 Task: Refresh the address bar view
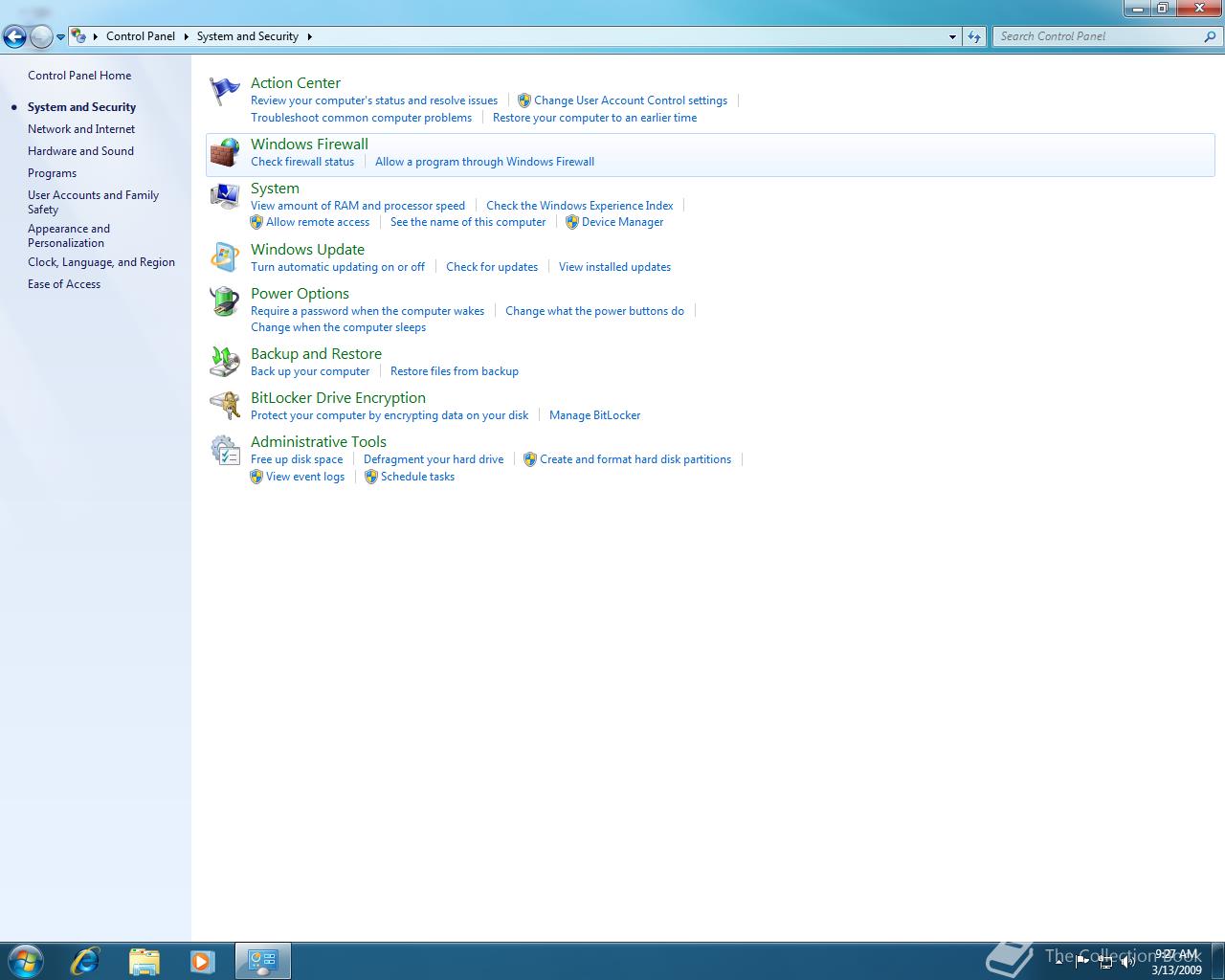click(x=974, y=36)
